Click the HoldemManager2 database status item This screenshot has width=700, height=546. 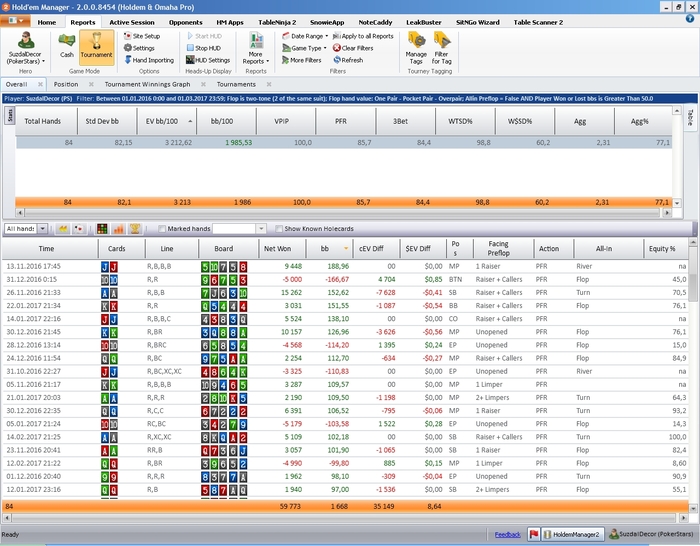pyautogui.click(x=571, y=534)
